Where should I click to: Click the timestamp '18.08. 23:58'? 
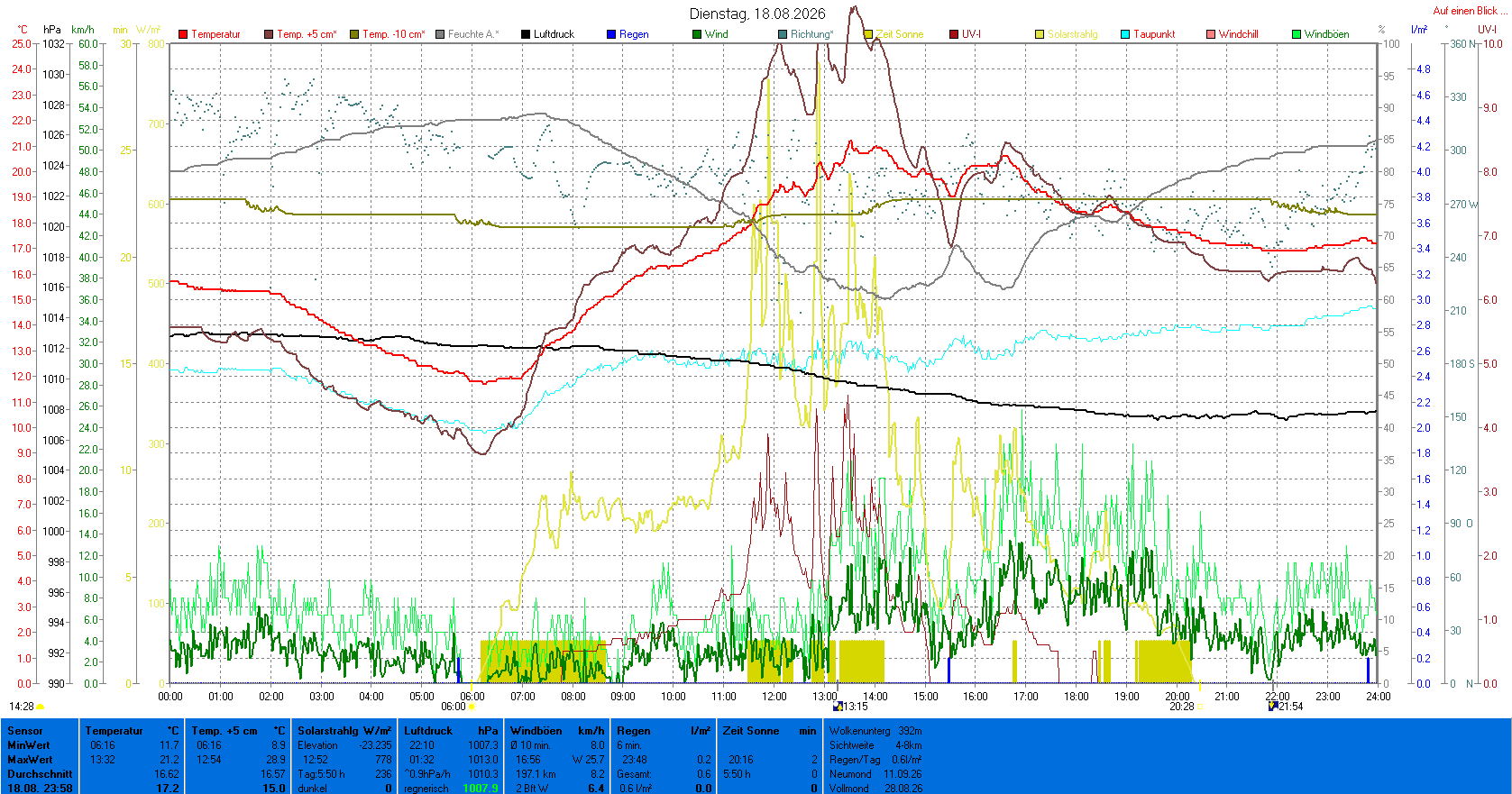(40, 789)
